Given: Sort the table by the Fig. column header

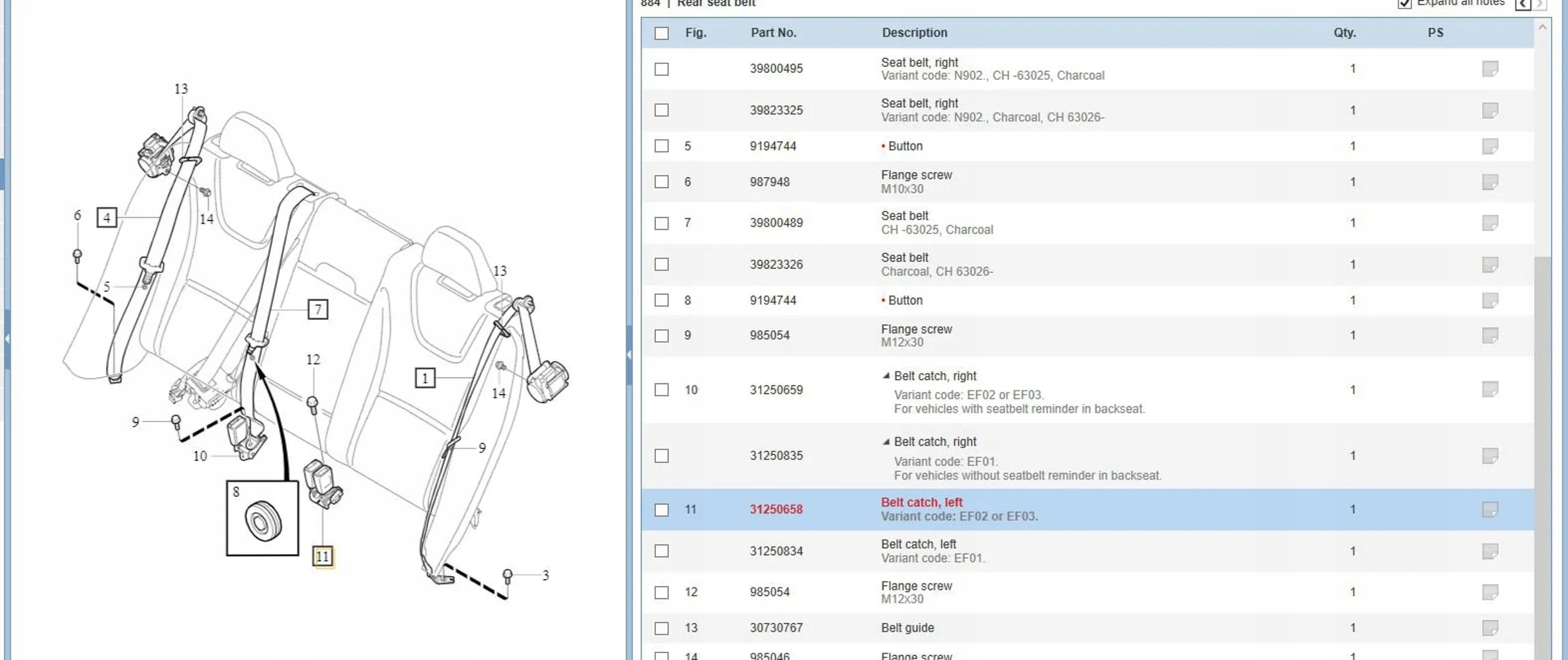Looking at the screenshot, I should 696,33.
